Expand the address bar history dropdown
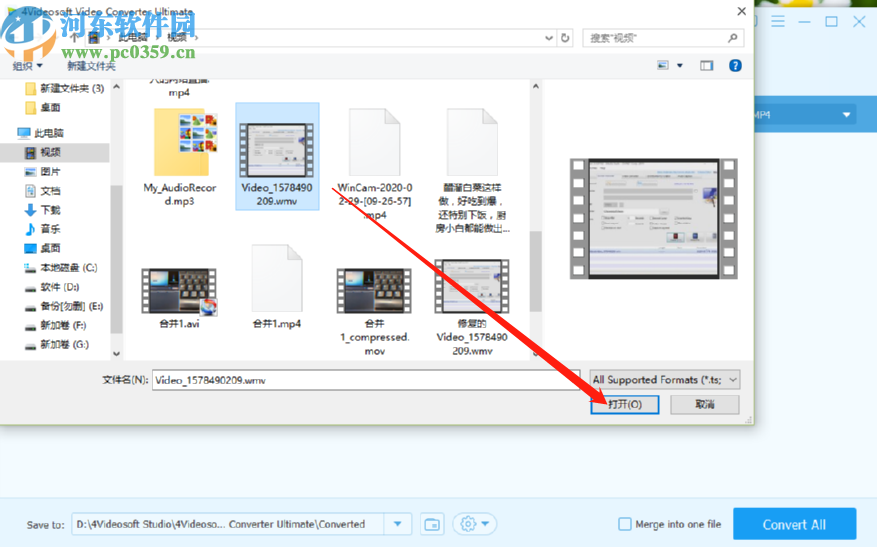 [x=549, y=38]
